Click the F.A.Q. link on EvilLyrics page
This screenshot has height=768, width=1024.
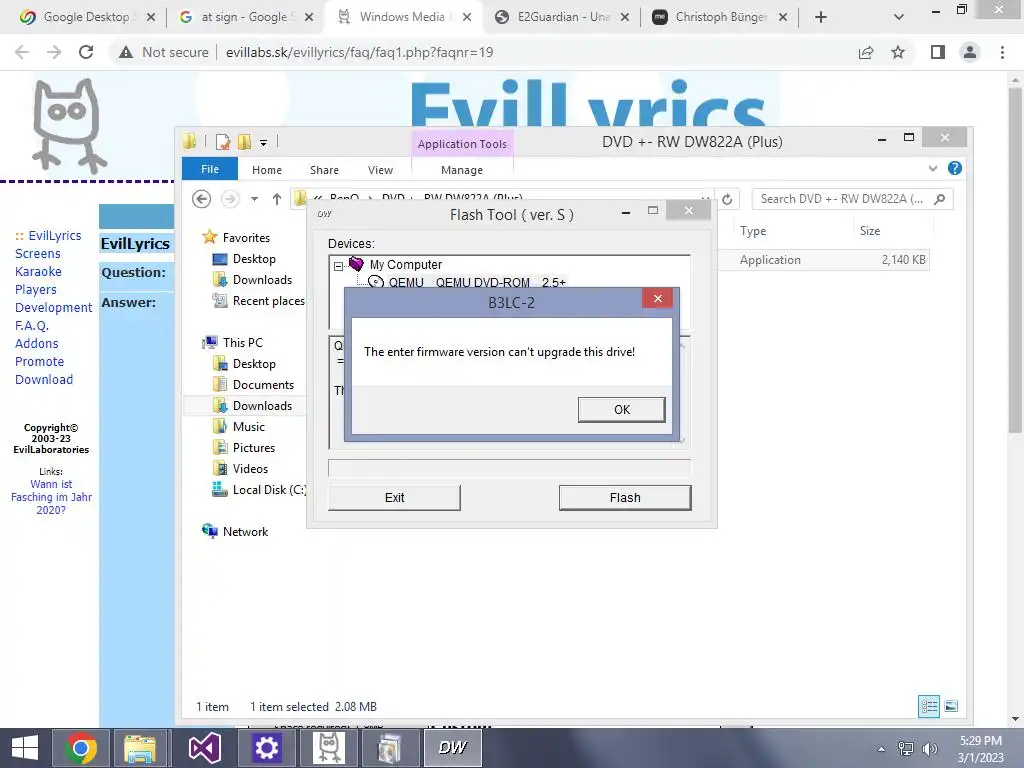pyautogui.click(x=31, y=325)
